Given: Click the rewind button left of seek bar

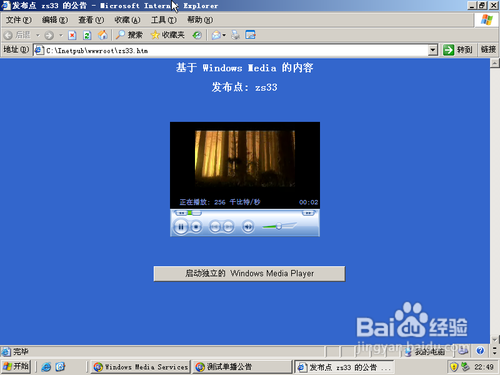Looking at the screenshot, I should click(181, 213).
